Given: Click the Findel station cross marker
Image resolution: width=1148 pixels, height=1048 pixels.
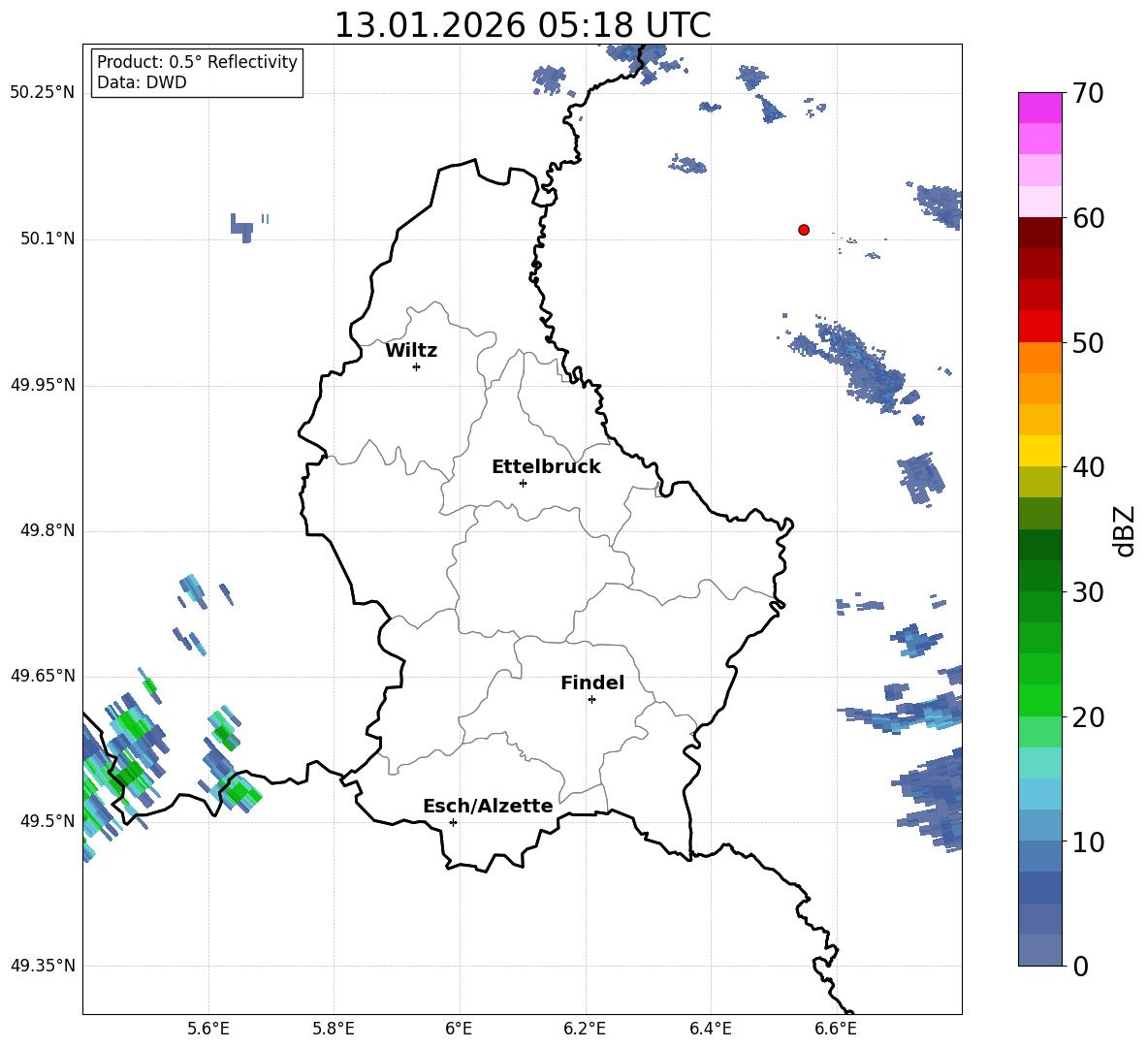Looking at the screenshot, I should tap(592, 700).
